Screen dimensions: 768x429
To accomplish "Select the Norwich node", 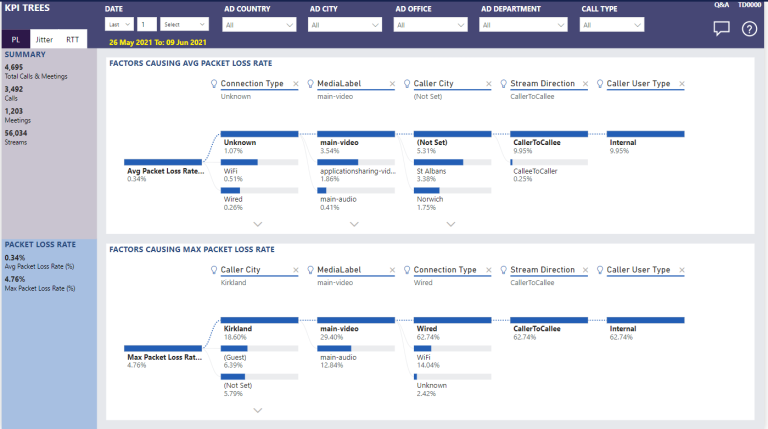I will click(x=453, y=199).
